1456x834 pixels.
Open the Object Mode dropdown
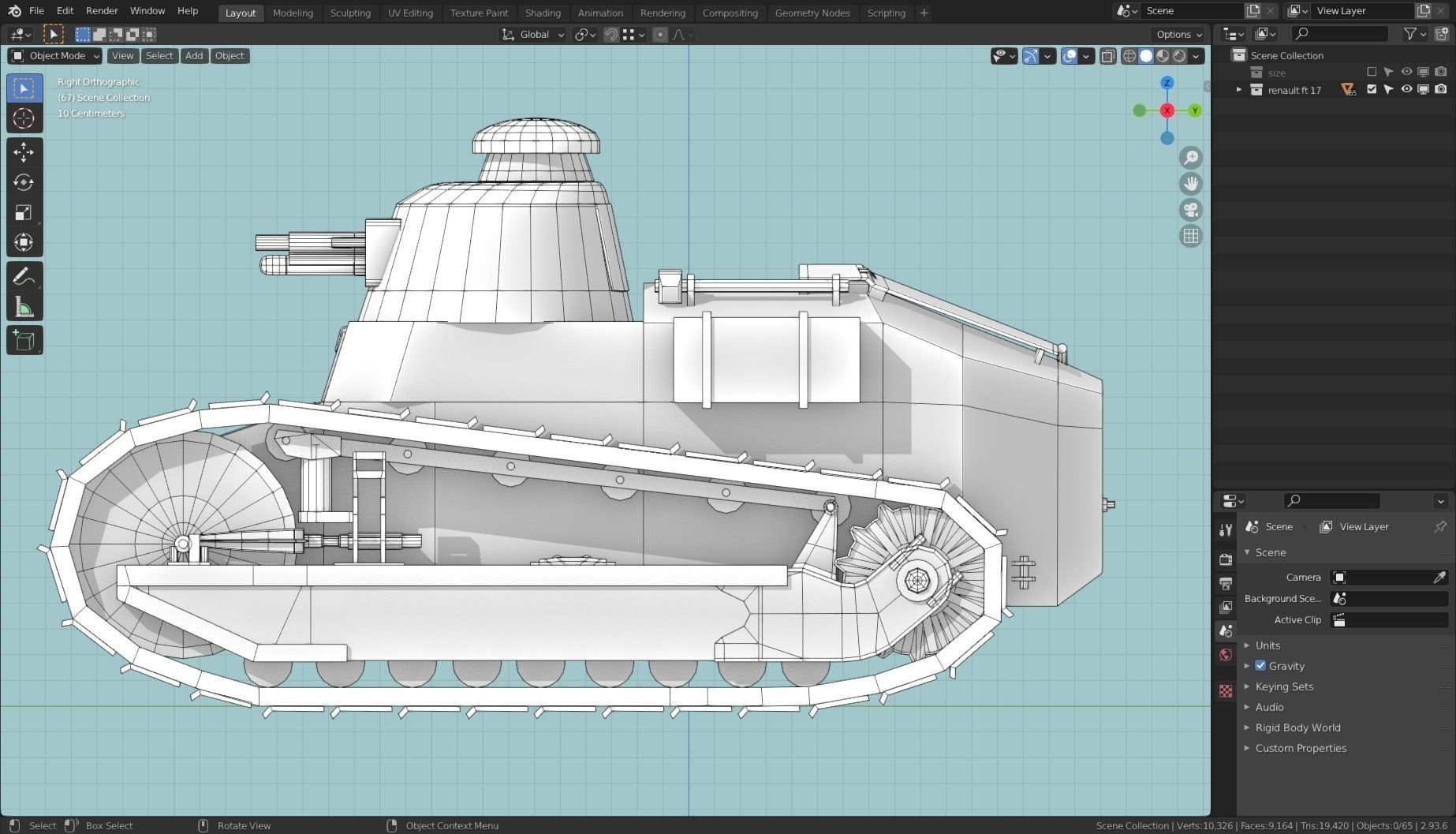[55, 56]
